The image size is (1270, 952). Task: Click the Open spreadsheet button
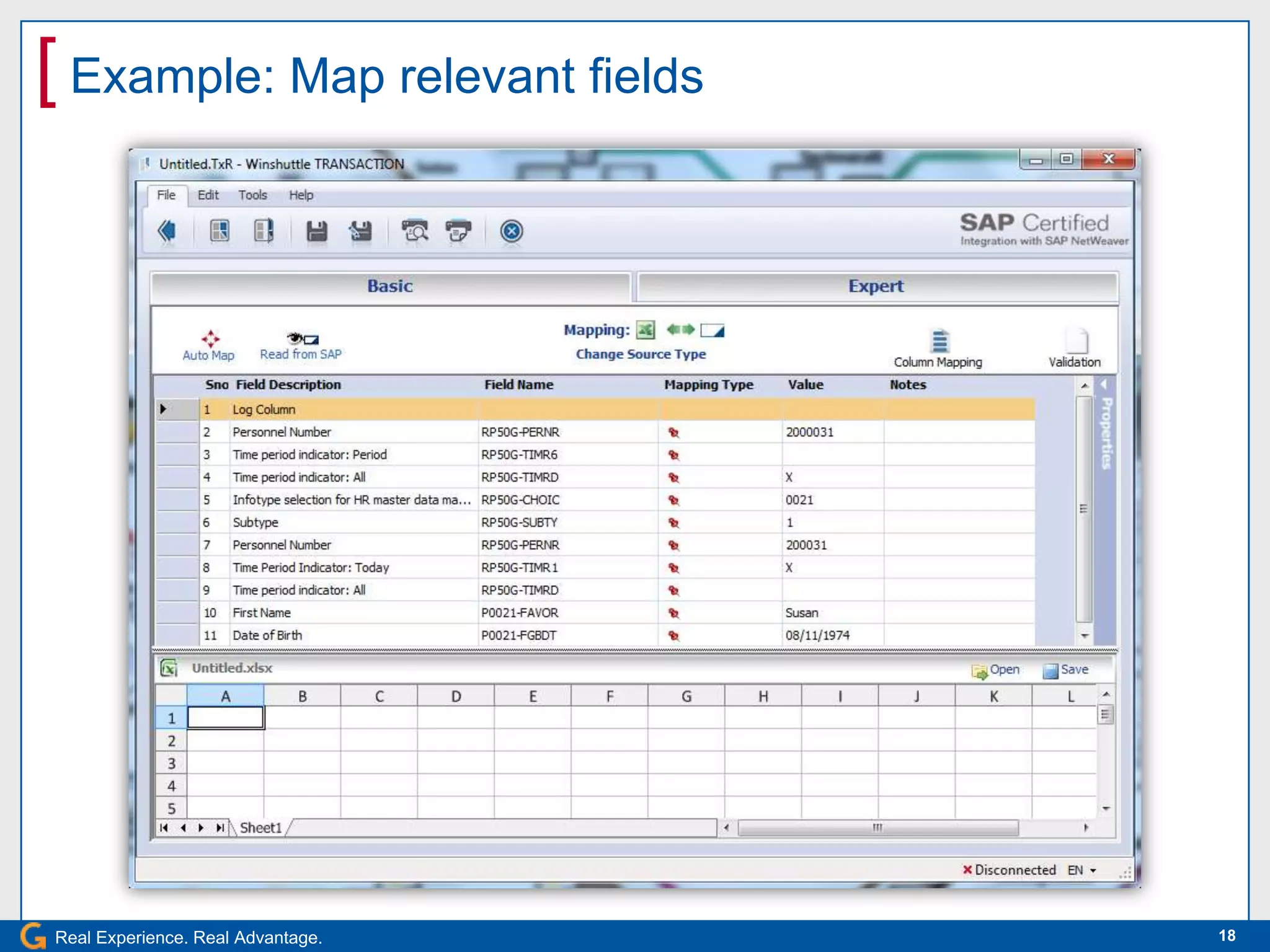(996, 670)
